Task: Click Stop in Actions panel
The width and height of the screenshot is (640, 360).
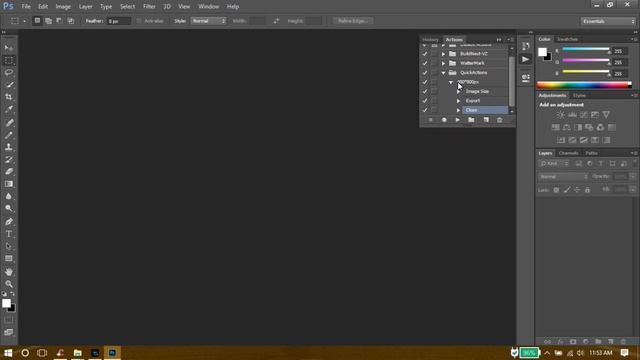Action: point(430,120)
